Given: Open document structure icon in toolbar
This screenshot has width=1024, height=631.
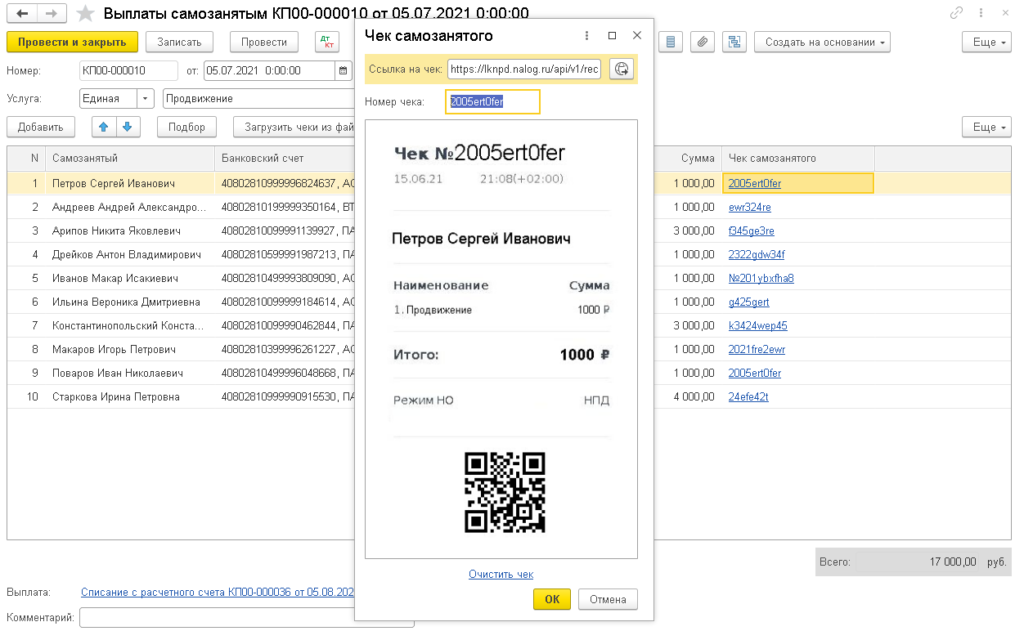Looking at the screenshot, I should point(734,42).
